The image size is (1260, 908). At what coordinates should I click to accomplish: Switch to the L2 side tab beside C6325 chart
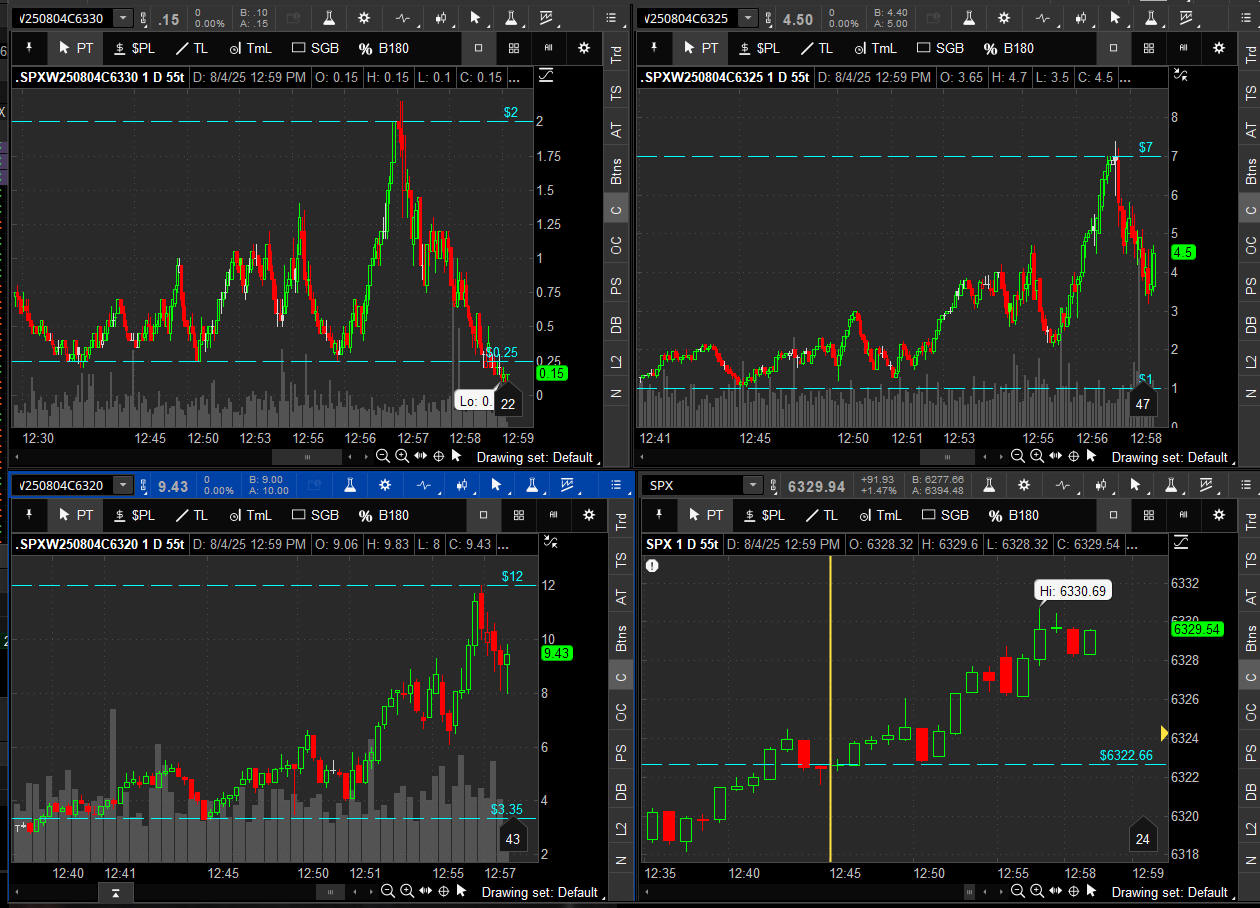(x=1251, y=362)
